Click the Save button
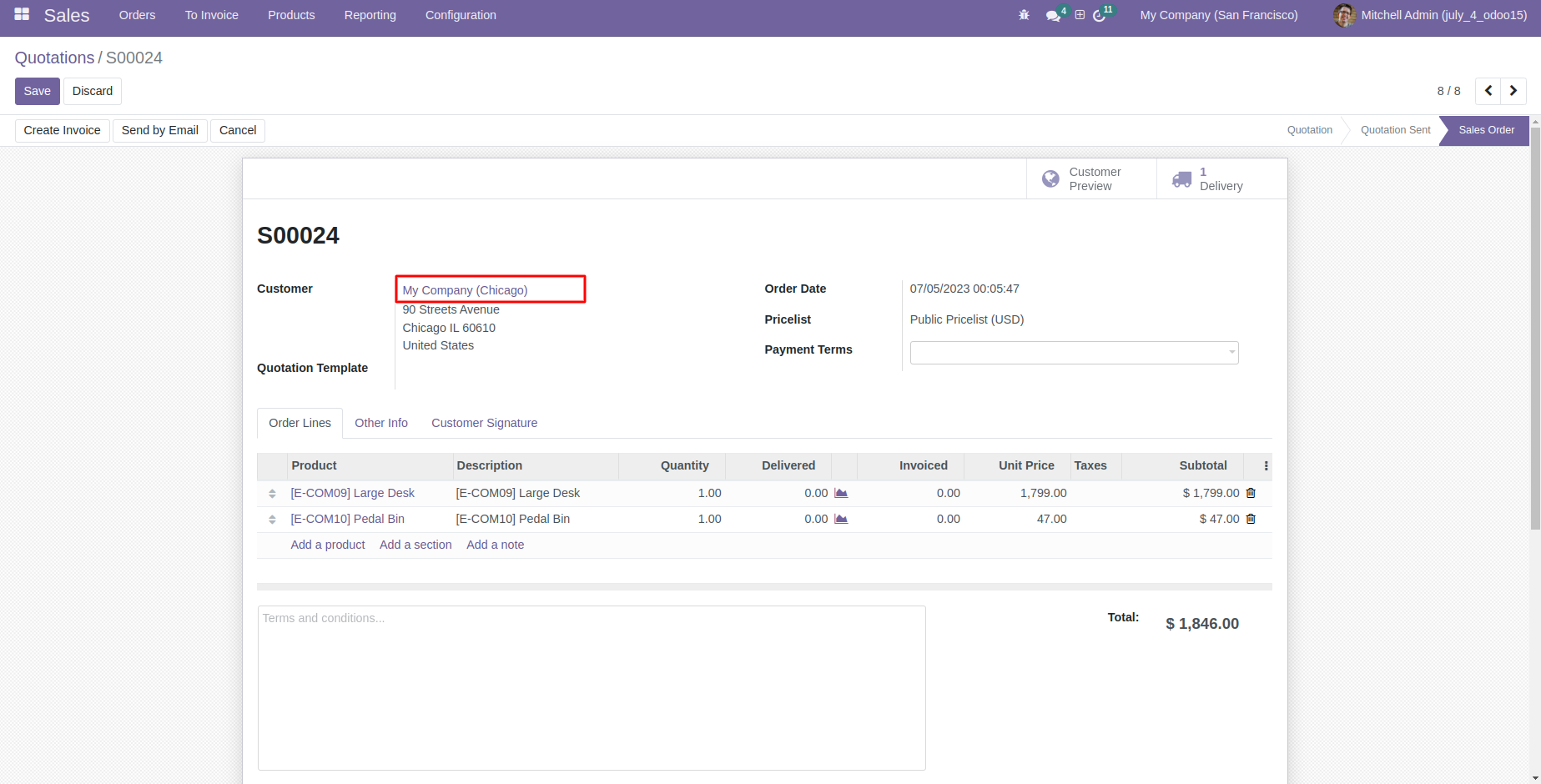The image size is (1541, 784). [37, 91]
